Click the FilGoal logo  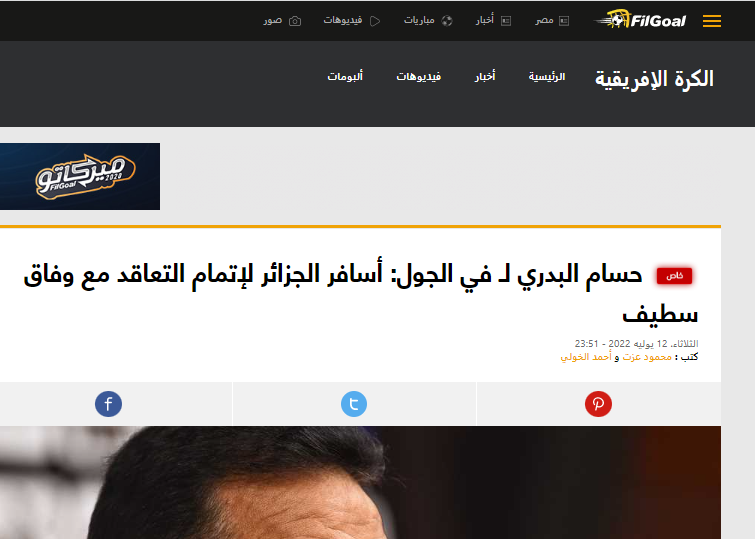tap(640, 20)
